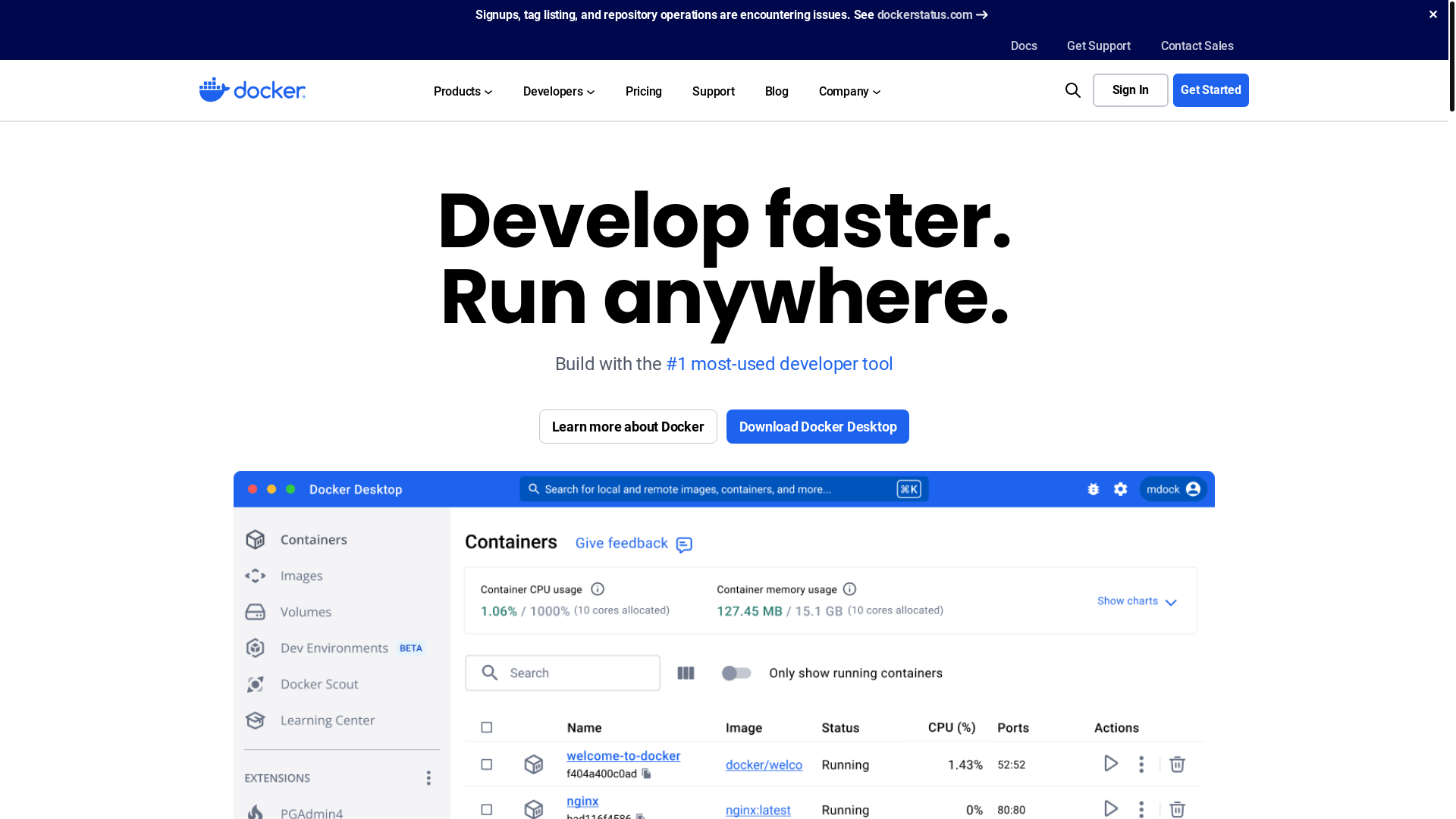Click the nginx row play button
Viewport: 1456px width, 819px height.
[x=1111, y=809]
